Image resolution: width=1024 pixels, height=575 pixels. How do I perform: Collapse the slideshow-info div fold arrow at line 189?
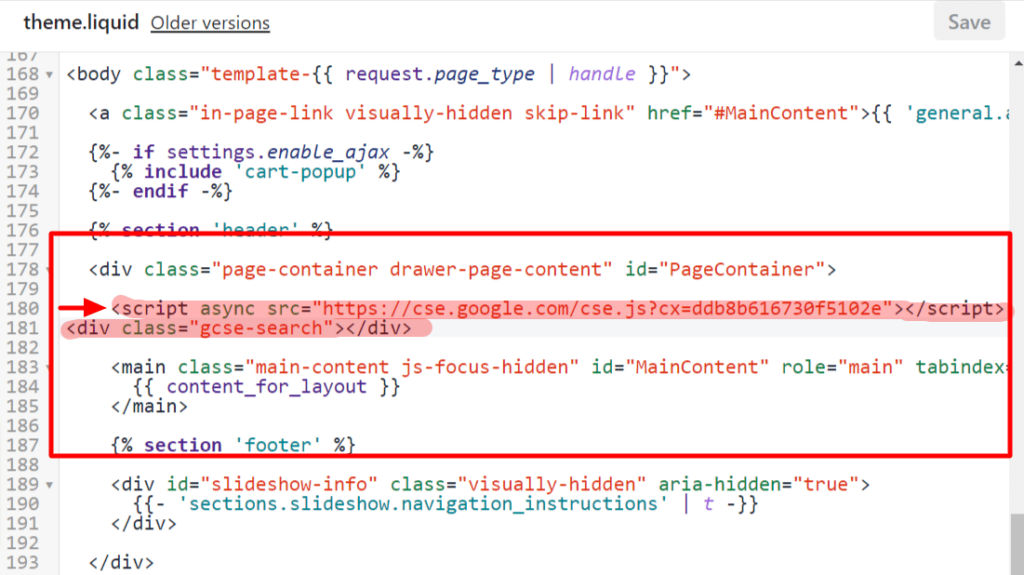click(48, 485)
